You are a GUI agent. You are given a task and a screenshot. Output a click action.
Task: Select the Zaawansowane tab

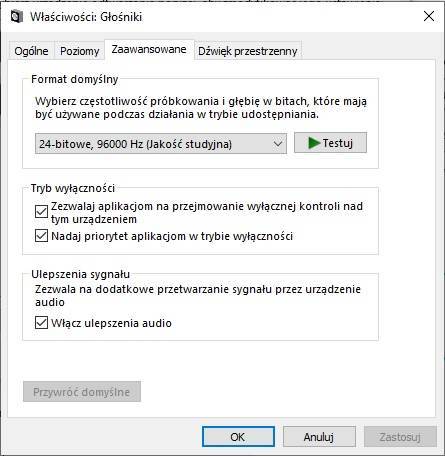(x=149, y=49)
